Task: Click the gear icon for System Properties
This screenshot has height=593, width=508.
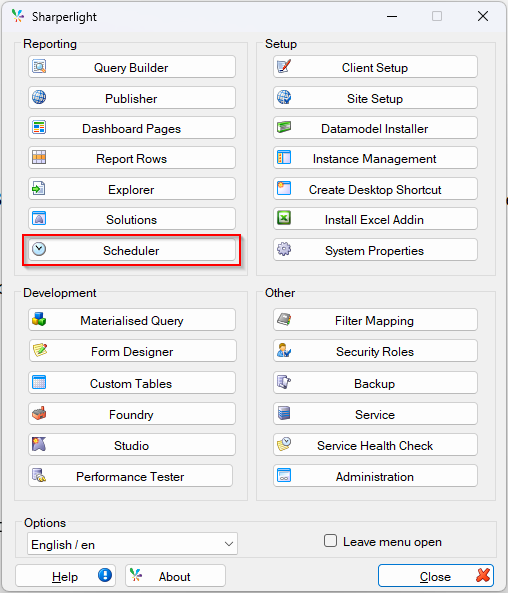Action: point(284,249)
